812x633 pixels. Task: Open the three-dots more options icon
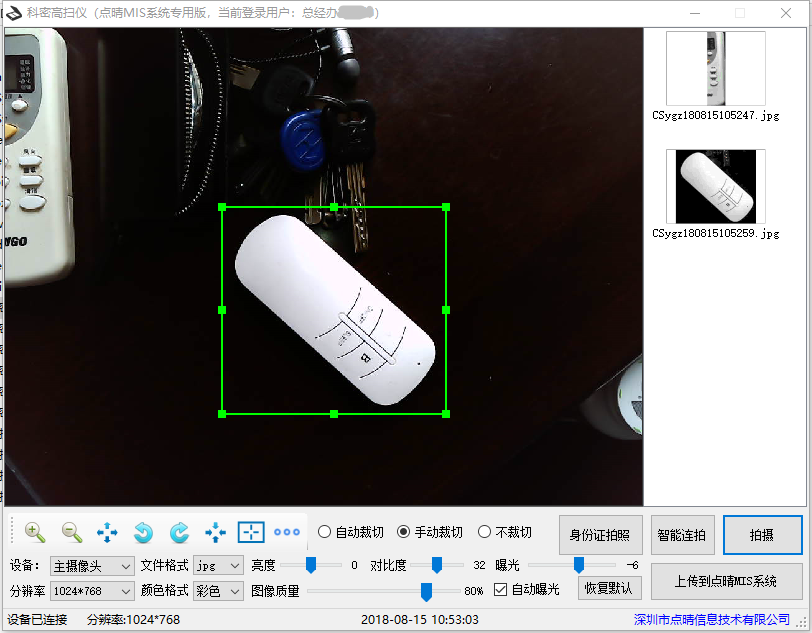[x=287, y=532]
